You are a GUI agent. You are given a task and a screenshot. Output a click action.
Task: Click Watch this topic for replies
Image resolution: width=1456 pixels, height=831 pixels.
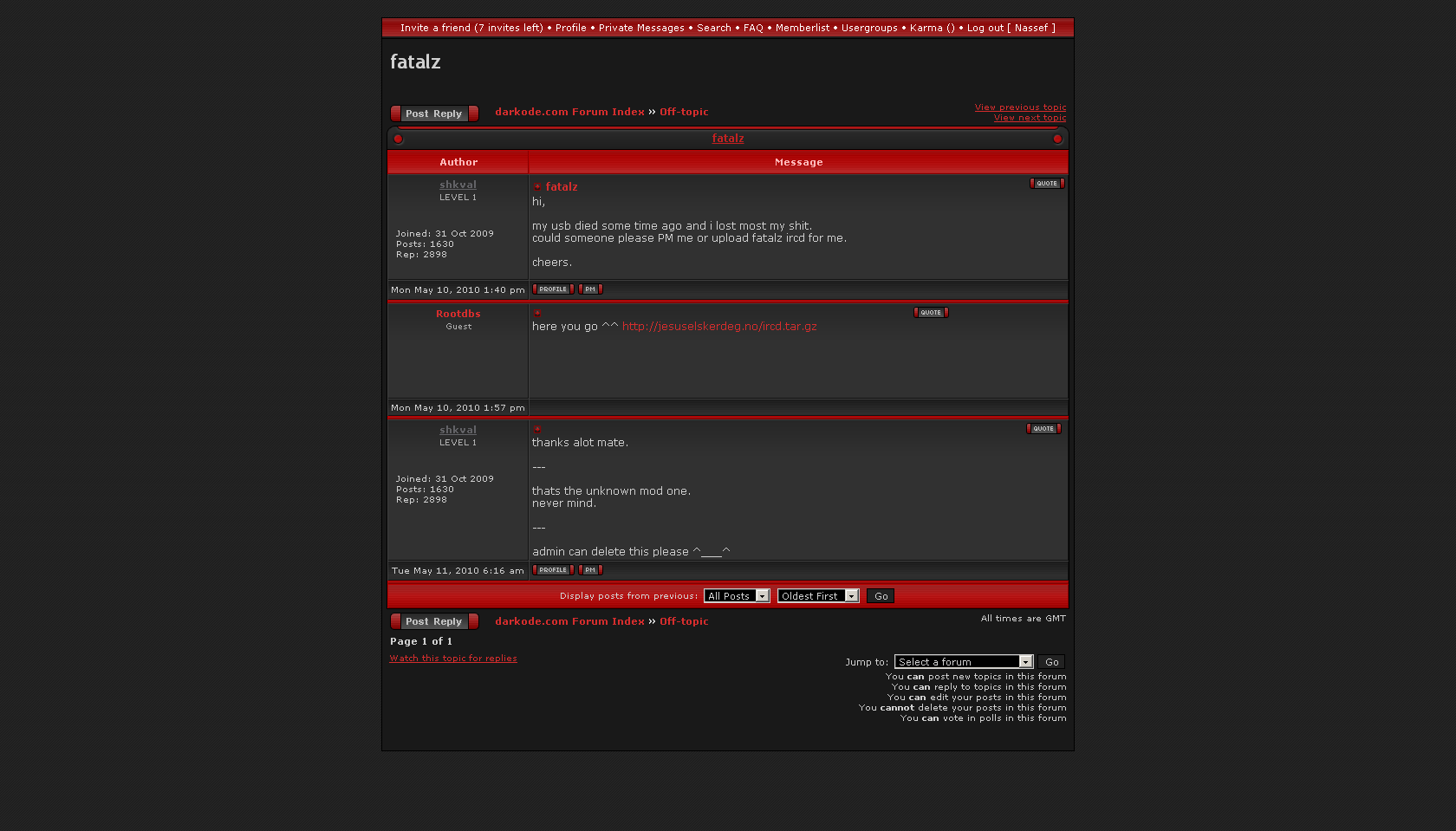point(453,659)
